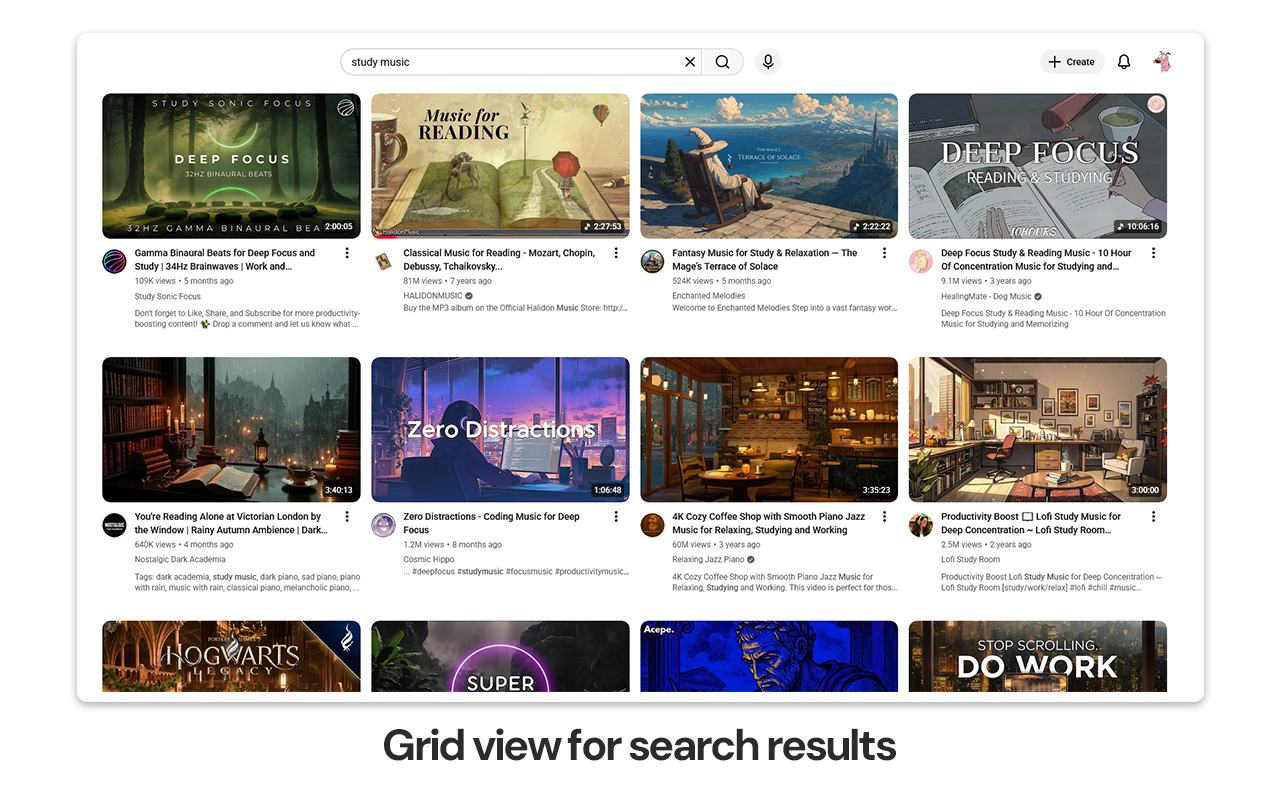Open more options for Gamma Binaural Beats video
The image size is (1280, 800).
347,254
